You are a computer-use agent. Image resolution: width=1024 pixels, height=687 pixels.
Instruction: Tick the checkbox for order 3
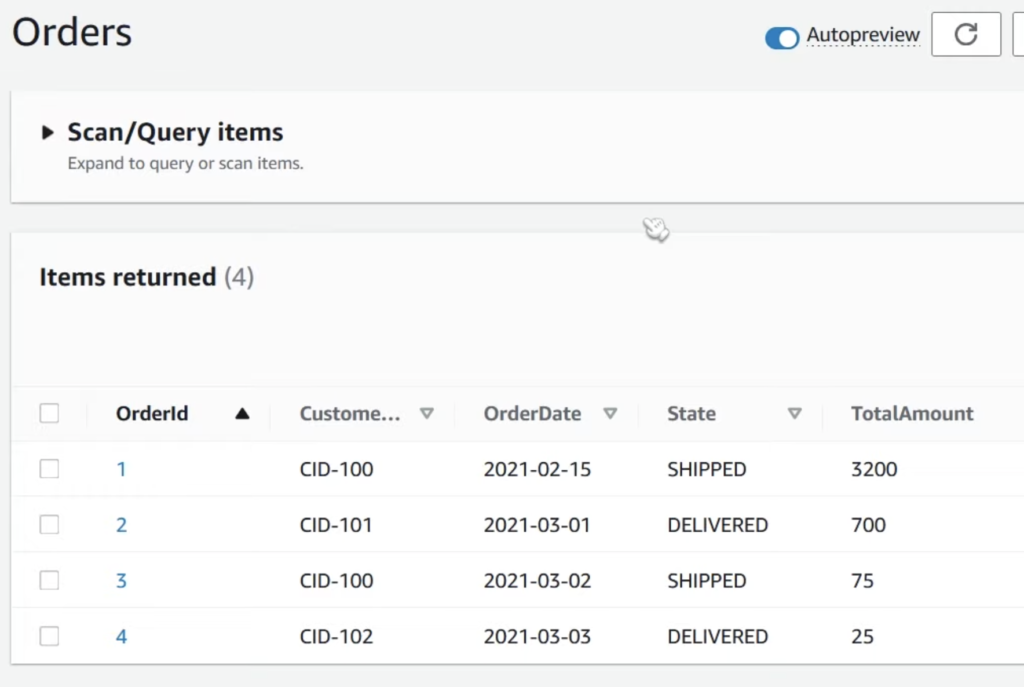click(49, 581)
